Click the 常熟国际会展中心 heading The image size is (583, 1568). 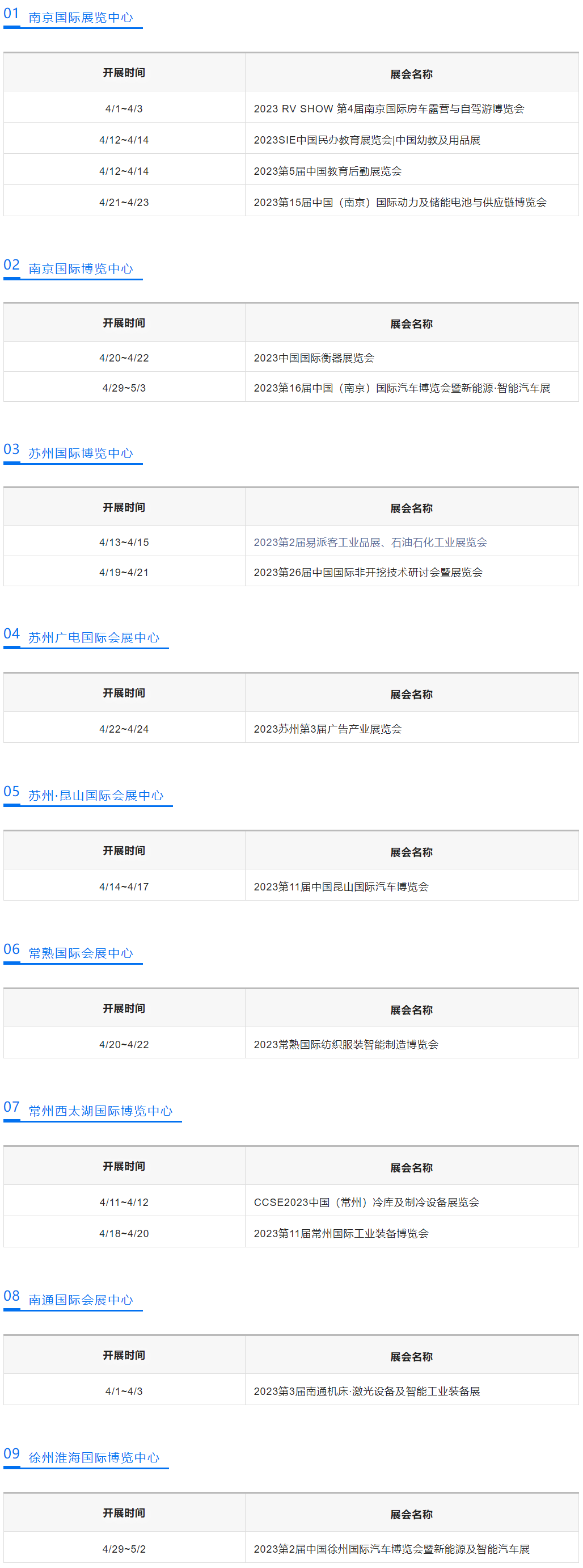[81, 953]
